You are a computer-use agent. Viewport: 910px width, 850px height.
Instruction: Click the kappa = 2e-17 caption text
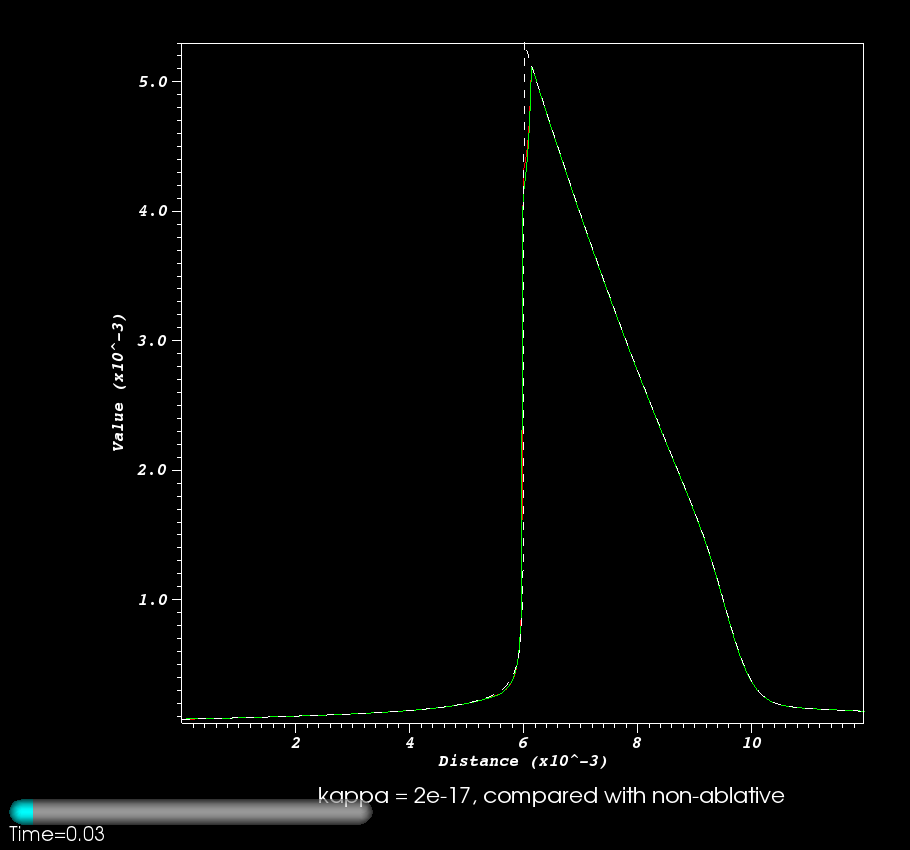551,795
